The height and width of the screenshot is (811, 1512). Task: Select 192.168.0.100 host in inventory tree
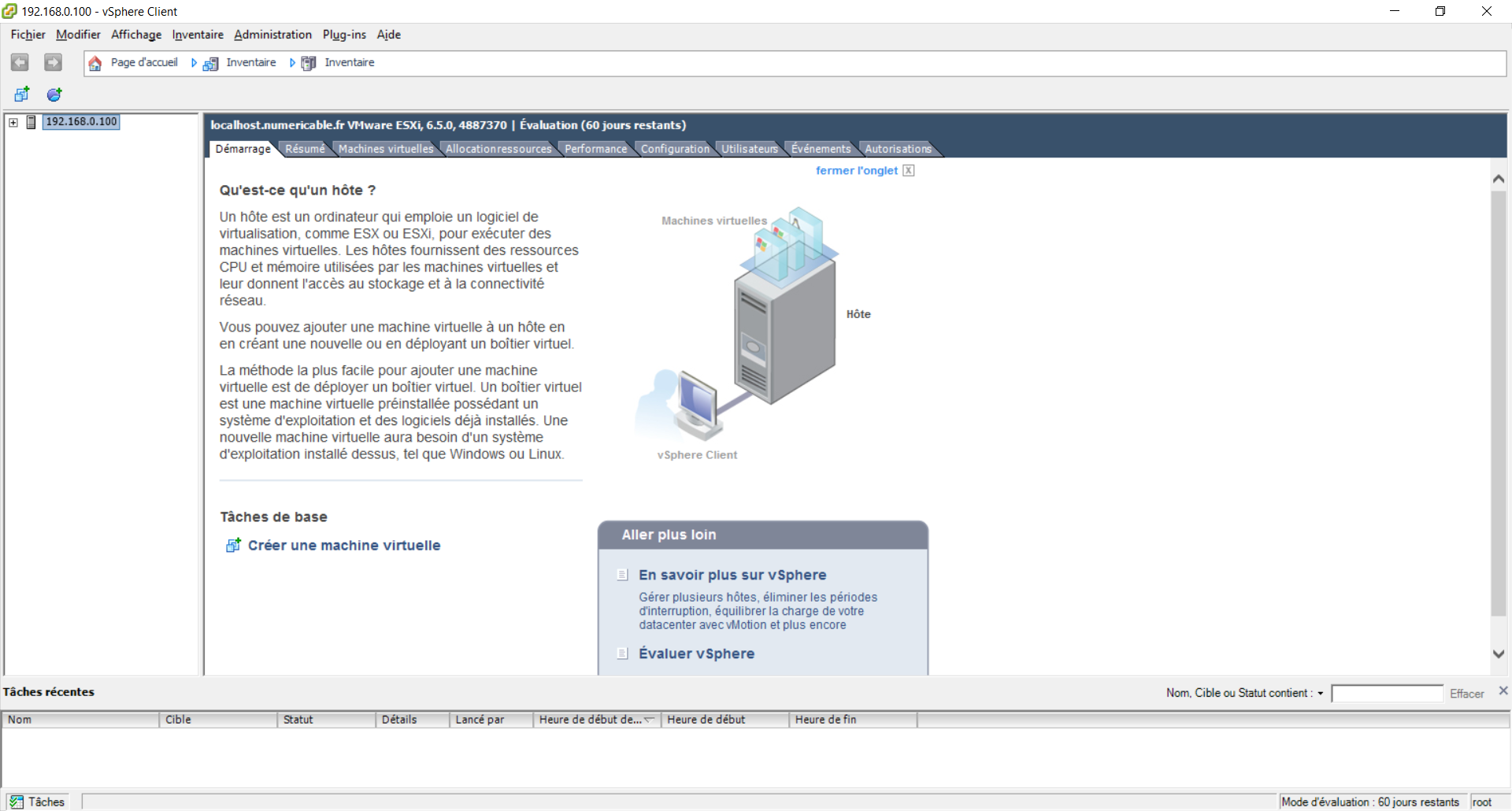point(81,121)
